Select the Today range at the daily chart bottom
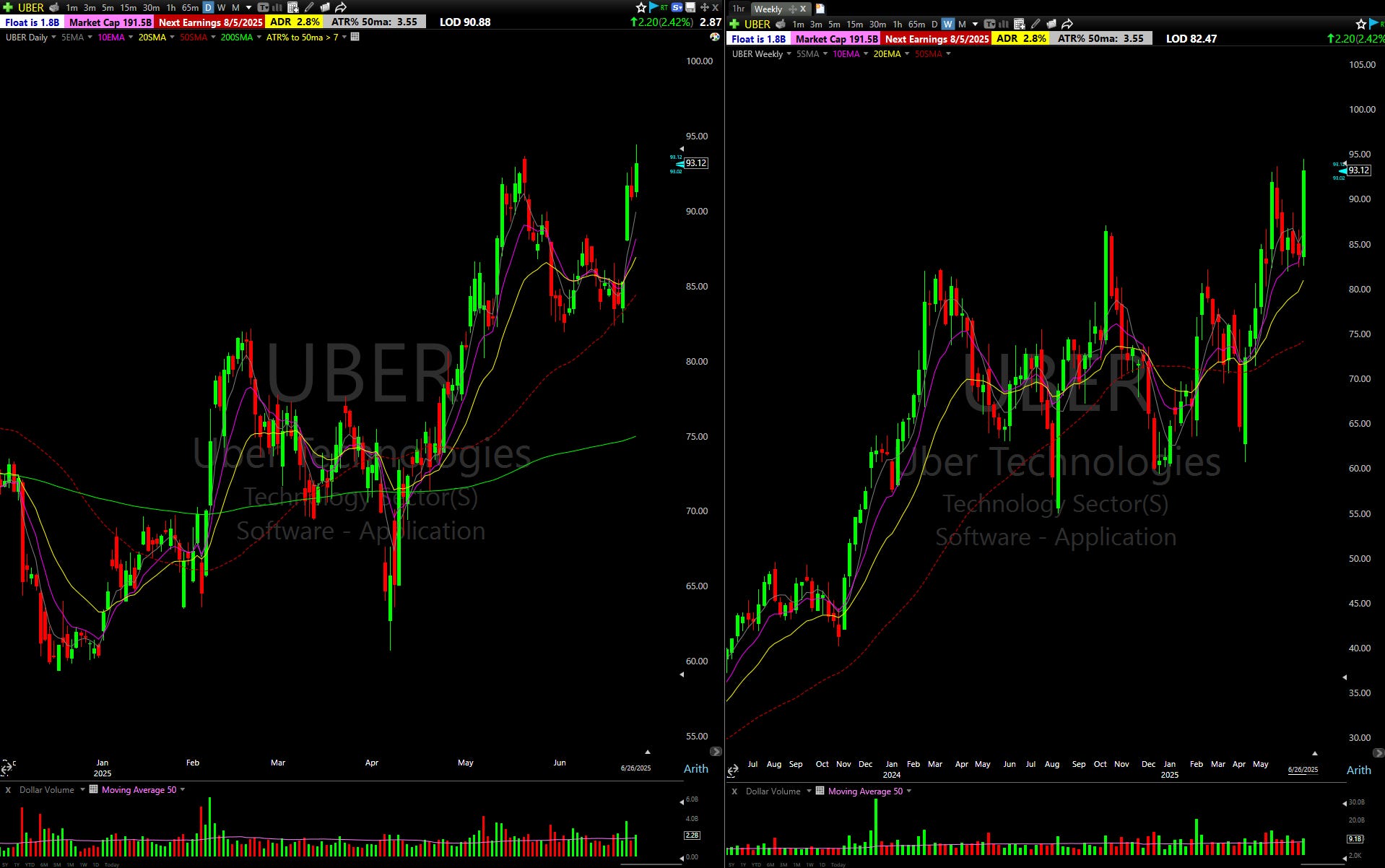Image resolution: width=1385 pixels, height=868 pixels. [112, 864]
